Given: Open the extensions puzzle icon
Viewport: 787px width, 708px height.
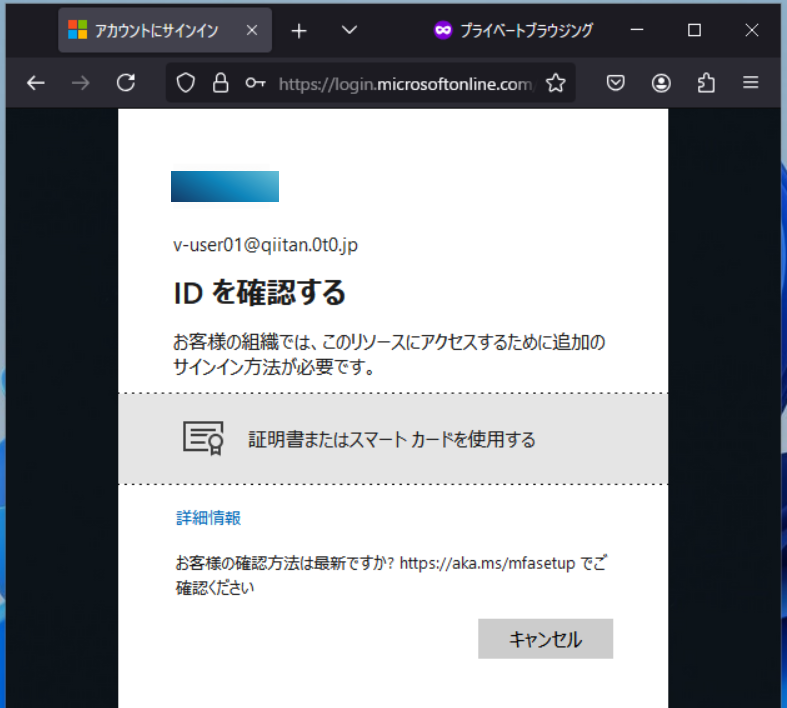Looking at the screenshot, I should click(706, 83).
